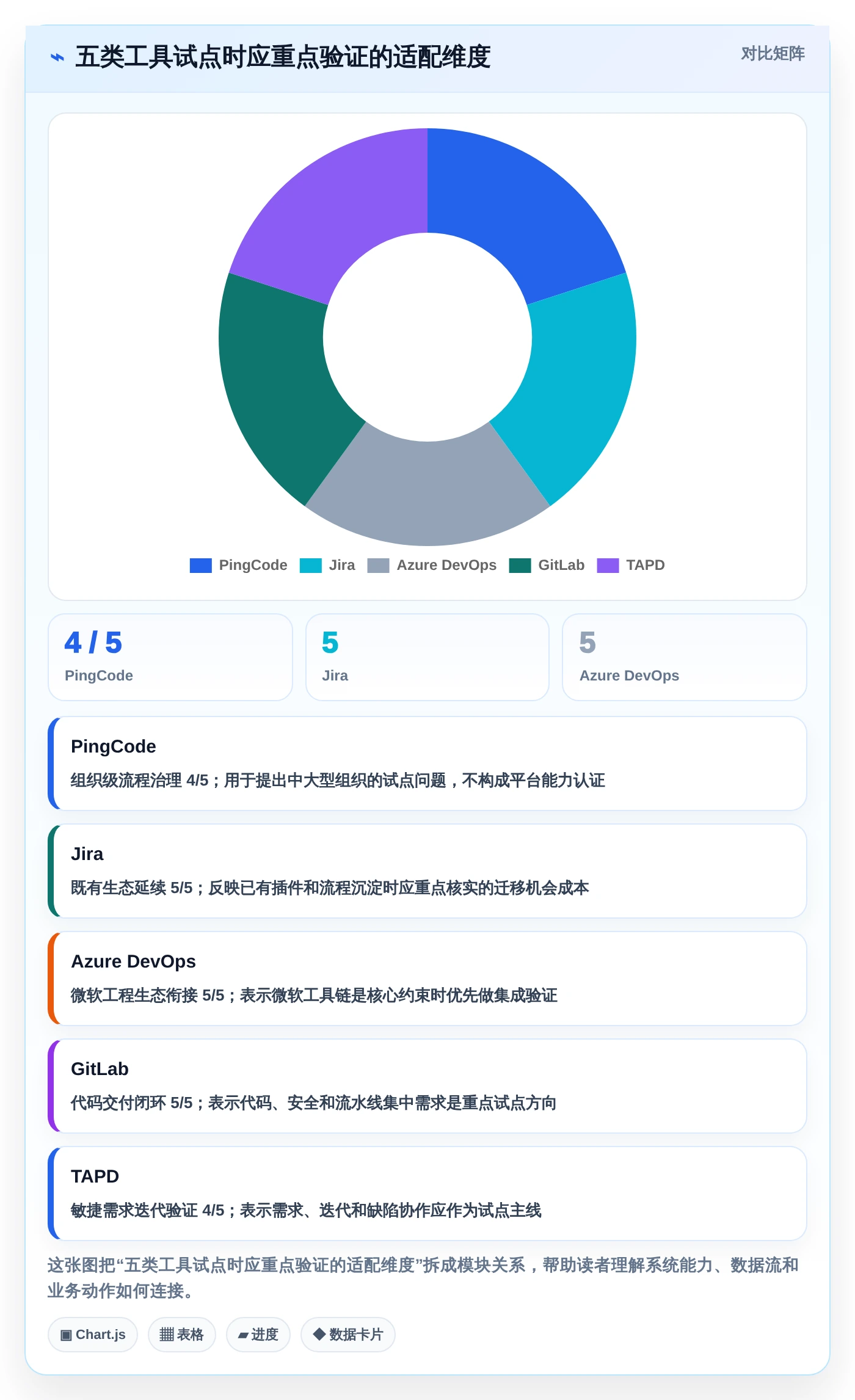
Task: Toggle Azure DevOps legend color box
Action: pyautogui.click(x=378, y=566)
